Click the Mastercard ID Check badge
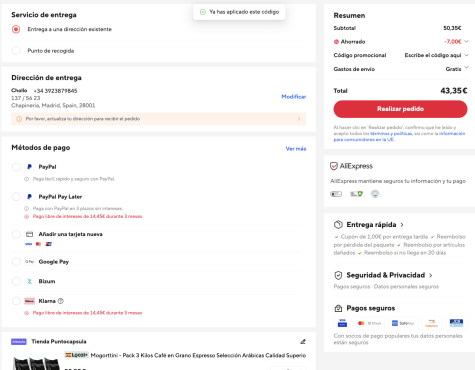Viewport: 475px width, 370px height. [370, 323]
